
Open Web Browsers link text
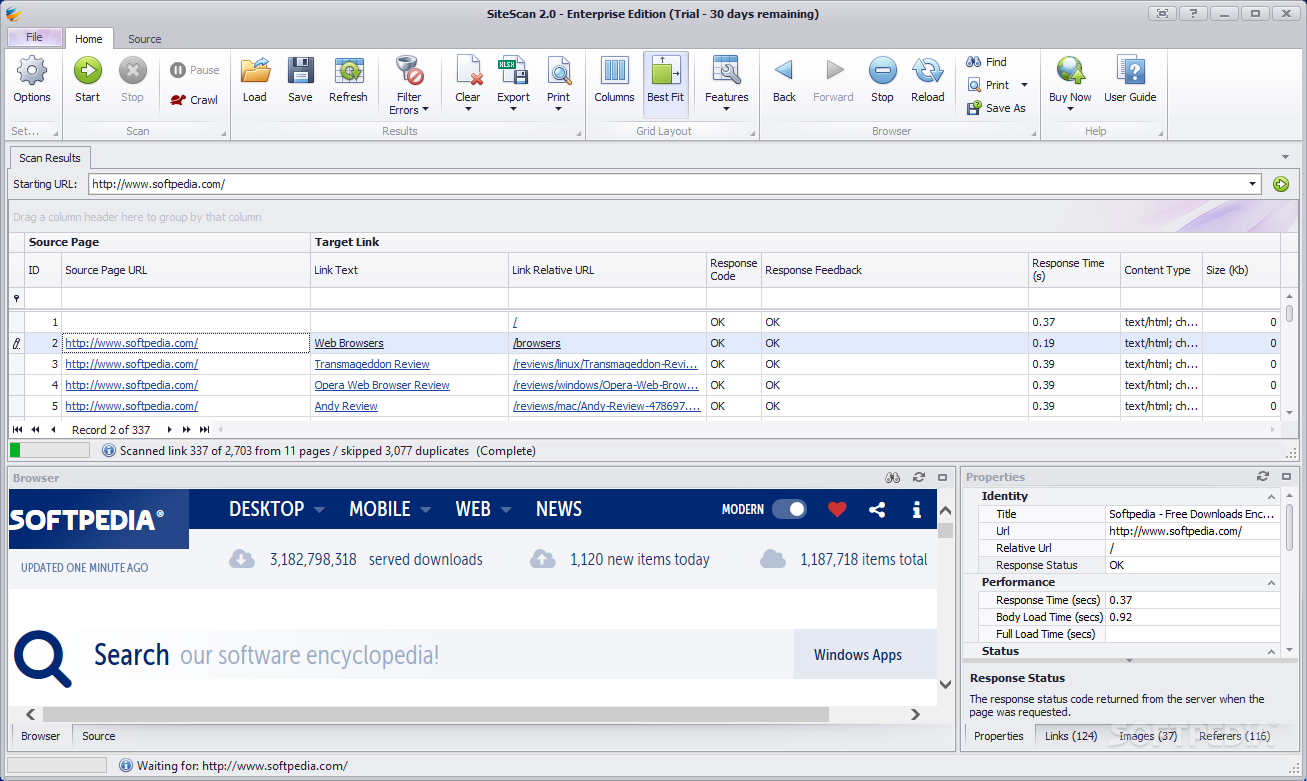349,343
